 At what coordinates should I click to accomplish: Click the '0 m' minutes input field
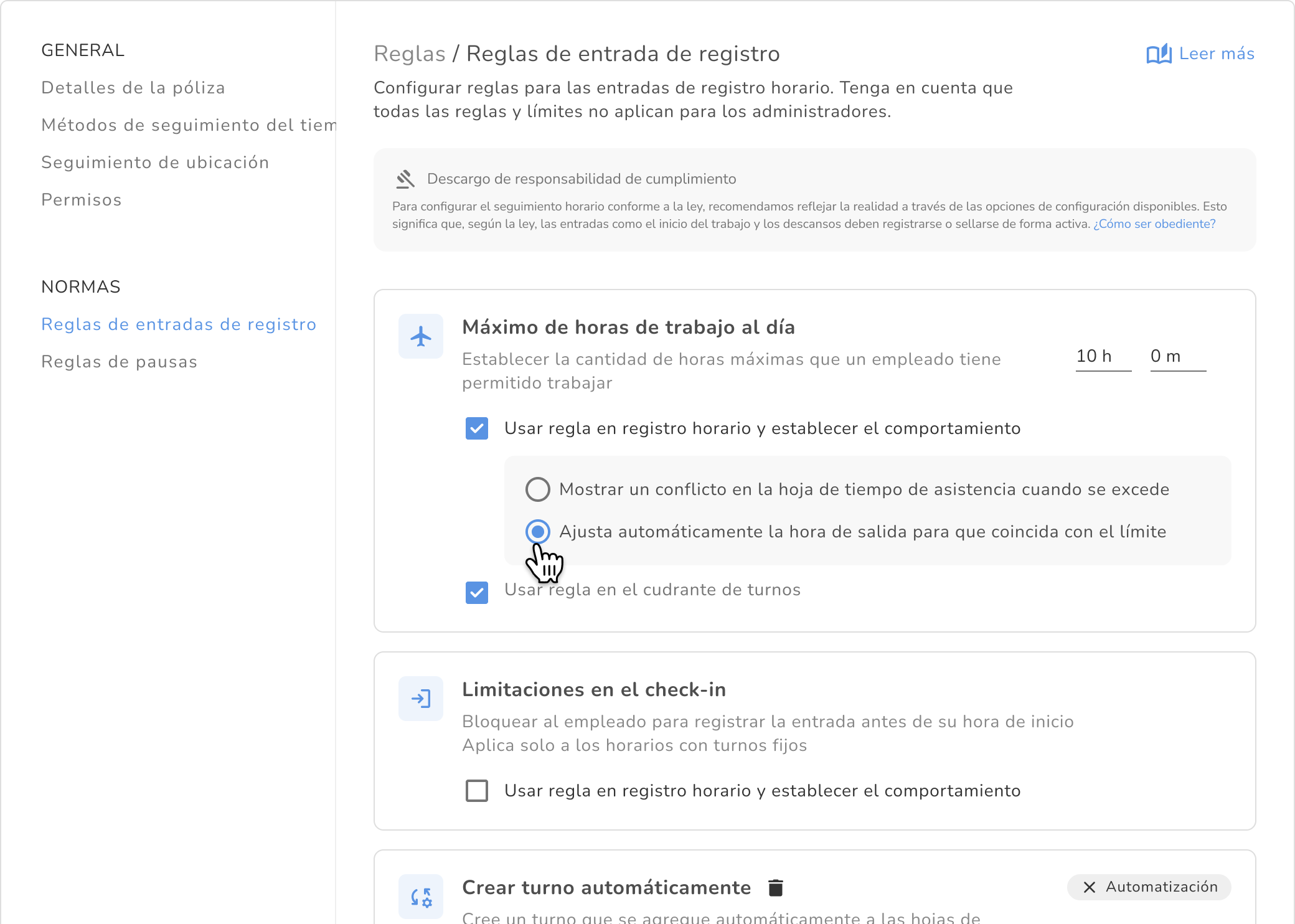tap(1177, 357)
